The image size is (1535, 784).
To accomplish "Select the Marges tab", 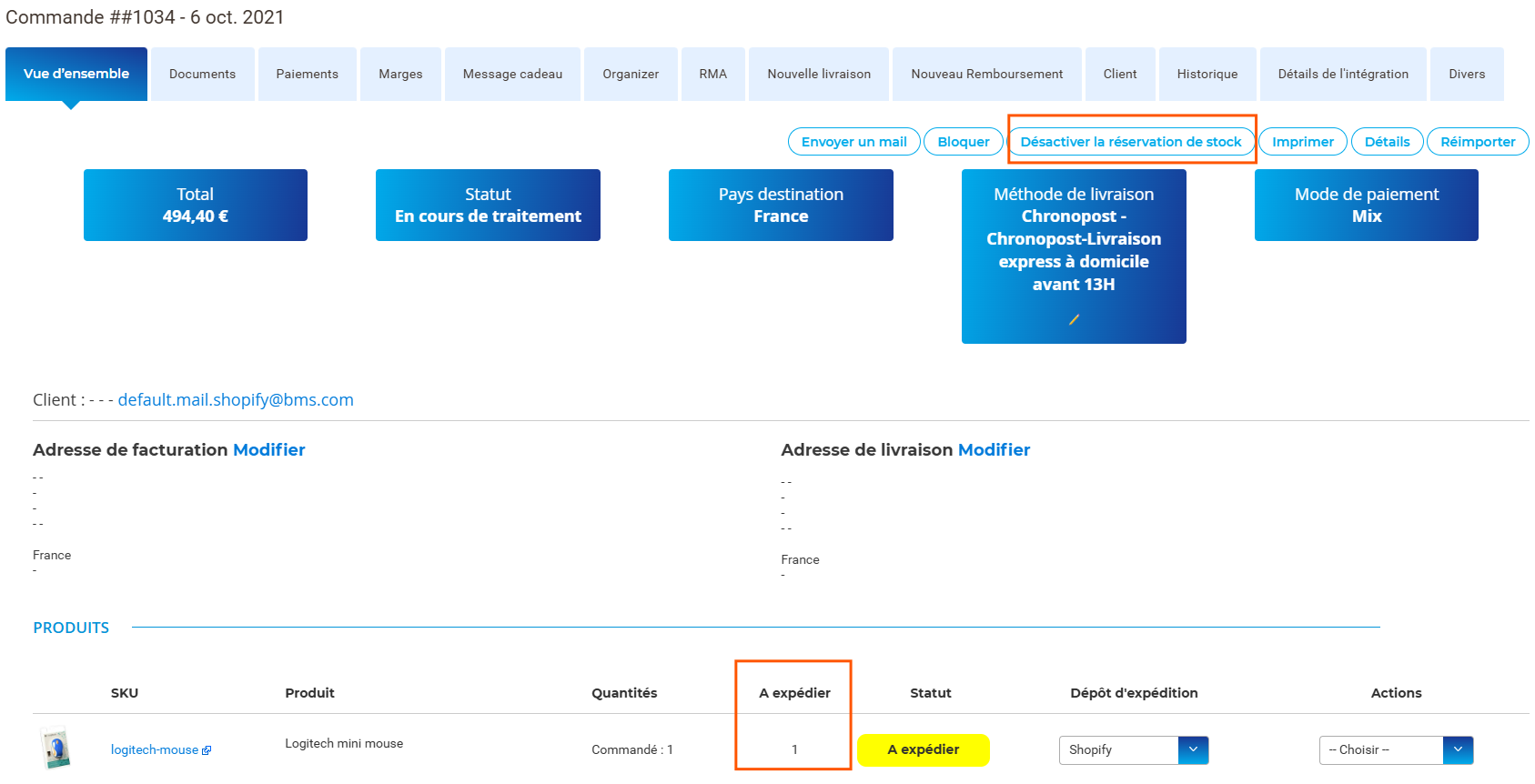I will pyautogui.click(x=400, y=74).
